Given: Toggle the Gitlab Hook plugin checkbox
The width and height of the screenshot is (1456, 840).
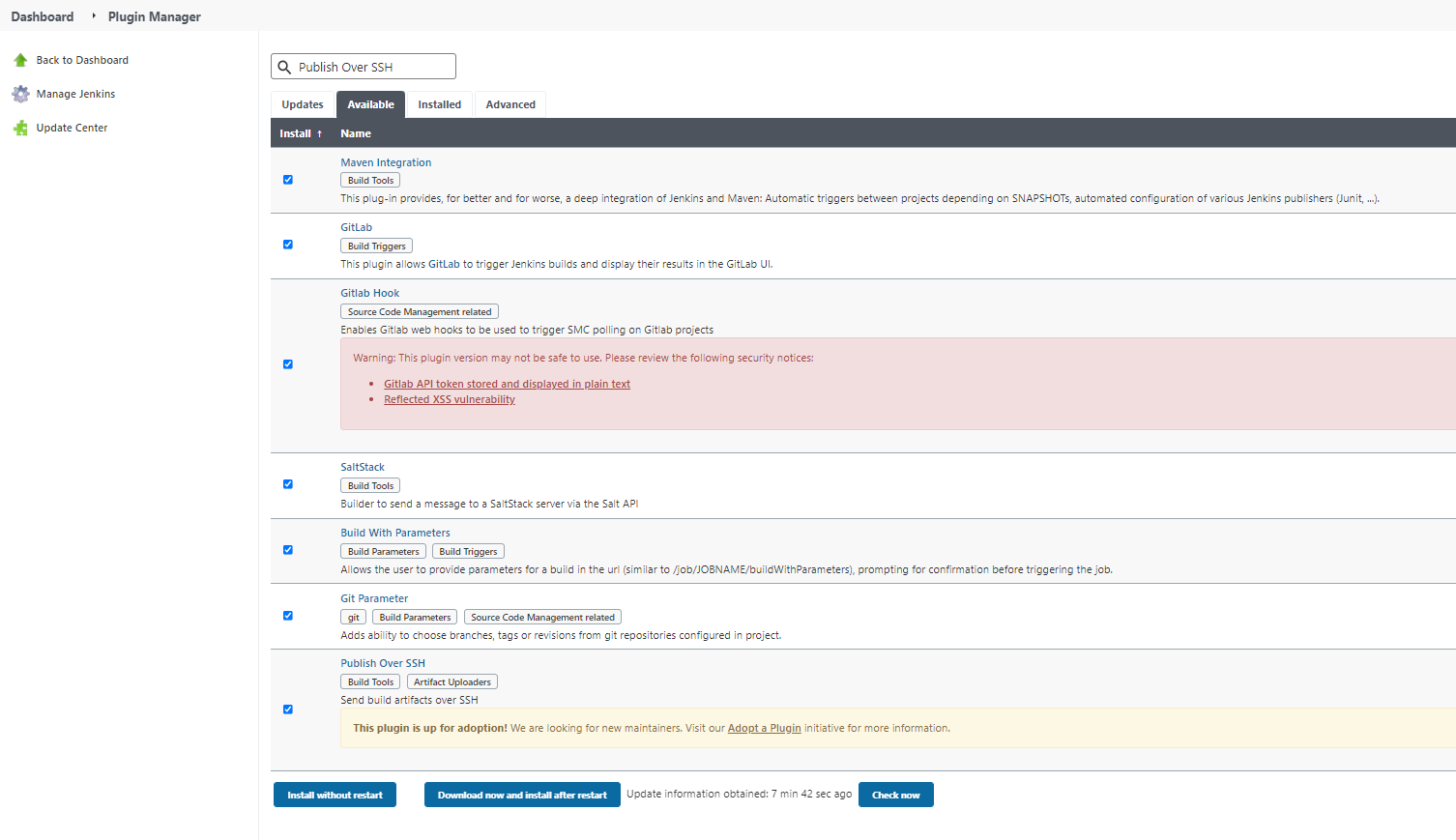Looking at the screenshot, I should tap(288, 364).
